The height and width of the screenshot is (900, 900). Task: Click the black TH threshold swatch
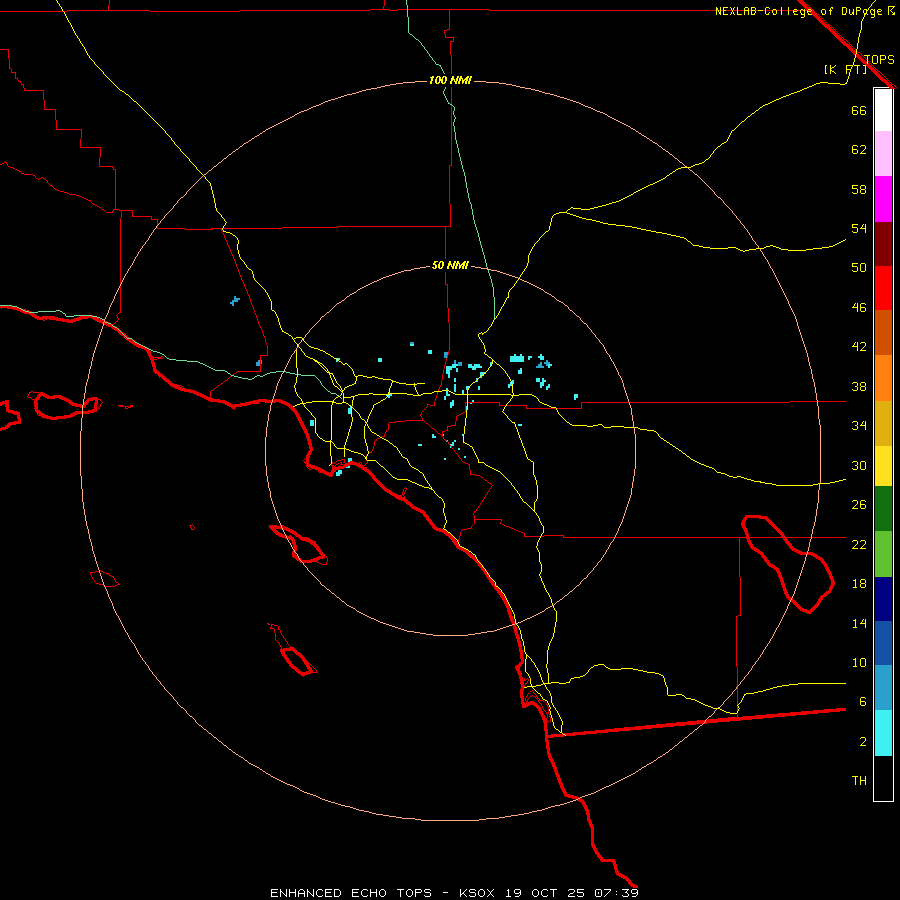[883, 778]
